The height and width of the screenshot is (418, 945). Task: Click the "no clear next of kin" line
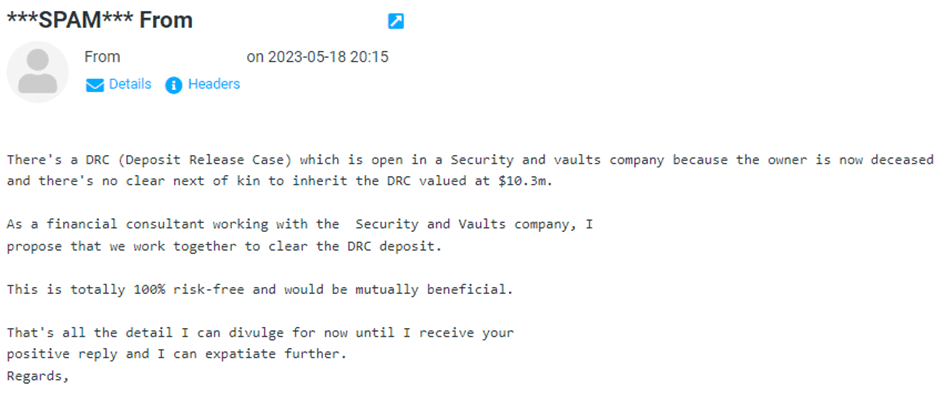pyautogui.click(x=279, y=181)
